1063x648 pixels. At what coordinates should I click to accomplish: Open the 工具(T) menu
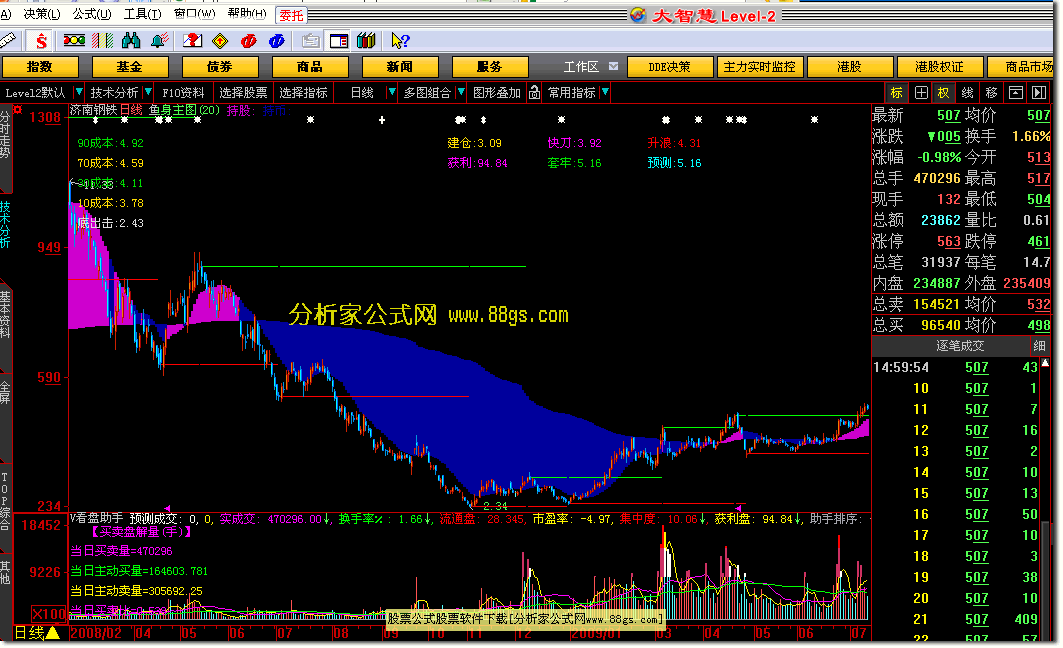(142, 14)
